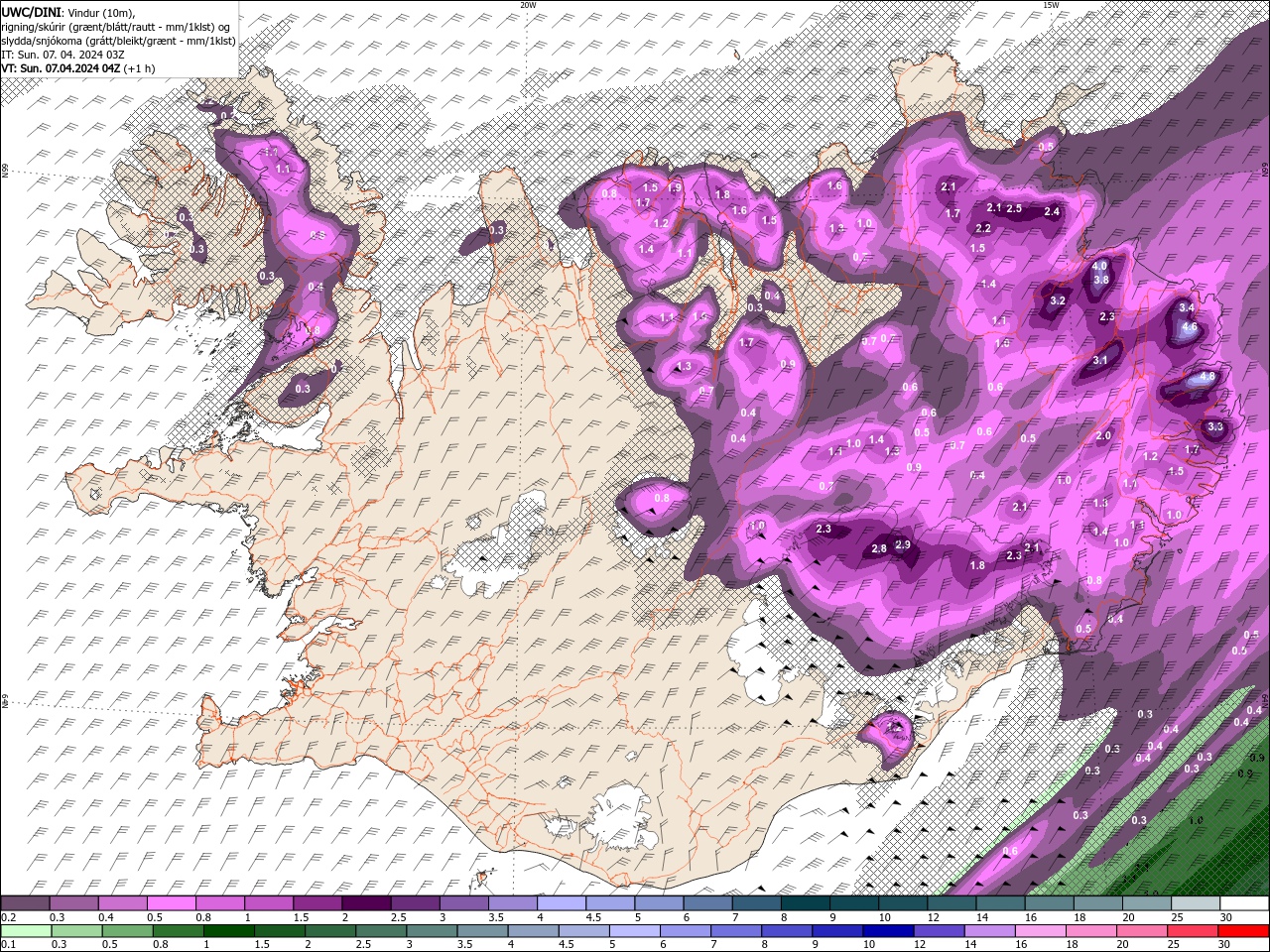1270x952 pixels.
Task: Click the '3.2' precipitation value on the map
Action: 1058,300
